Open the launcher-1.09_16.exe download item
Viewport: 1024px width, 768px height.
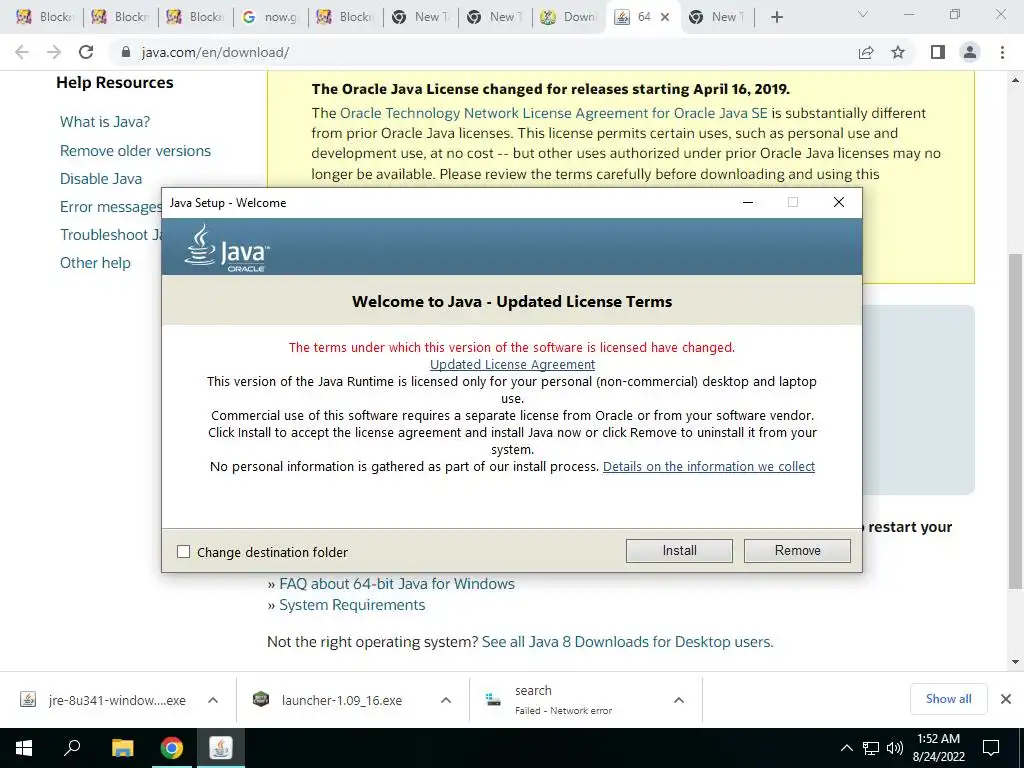328,700
